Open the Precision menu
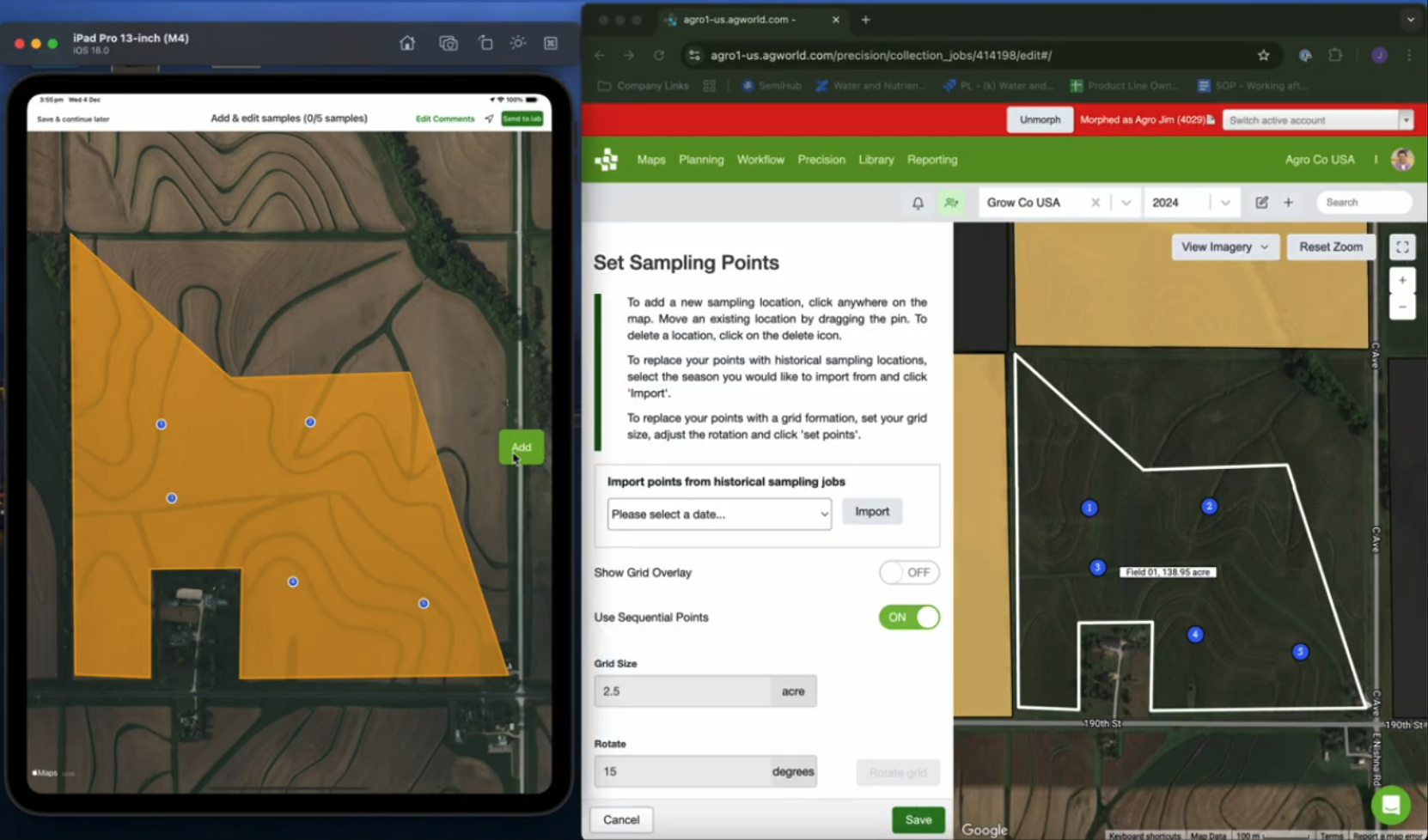 coord(821,160)
